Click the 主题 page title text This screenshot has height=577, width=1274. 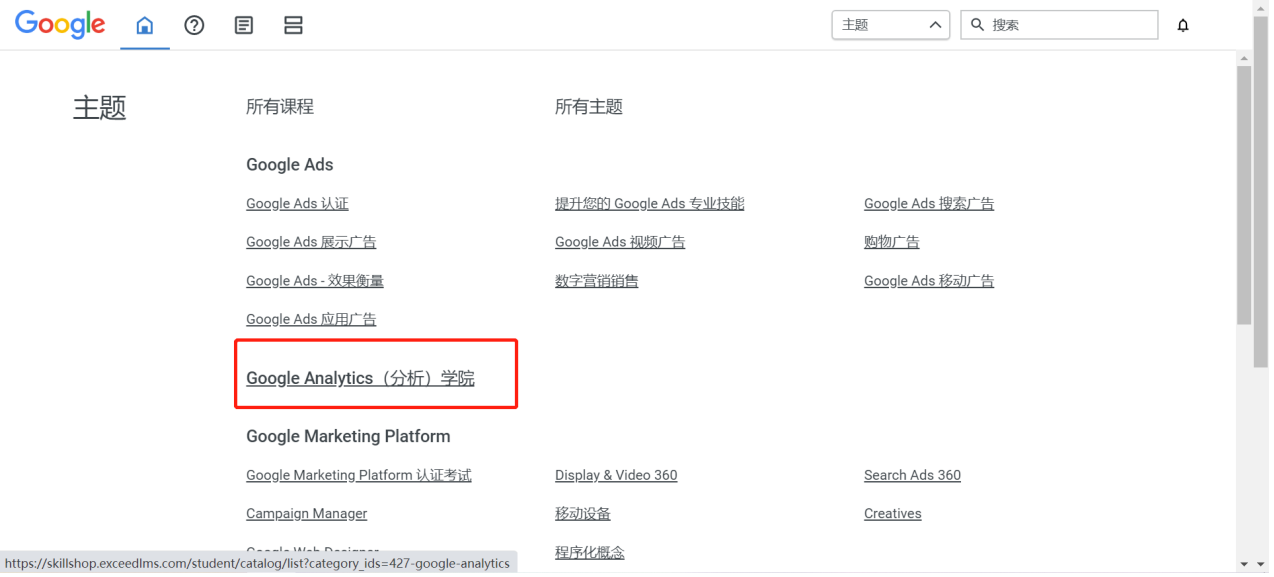click(100, 108)
